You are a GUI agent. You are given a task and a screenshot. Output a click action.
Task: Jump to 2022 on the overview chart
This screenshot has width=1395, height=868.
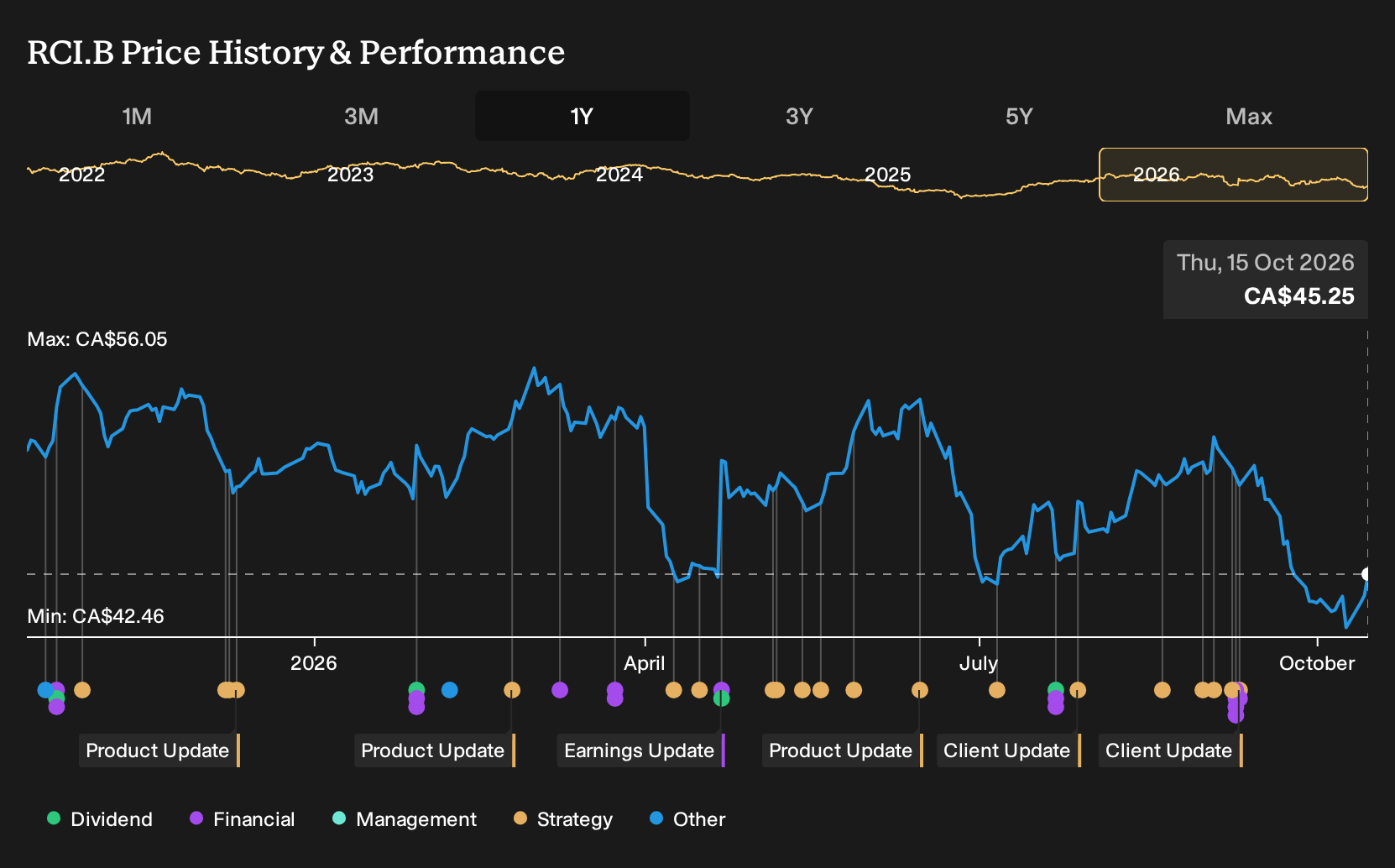82,175
